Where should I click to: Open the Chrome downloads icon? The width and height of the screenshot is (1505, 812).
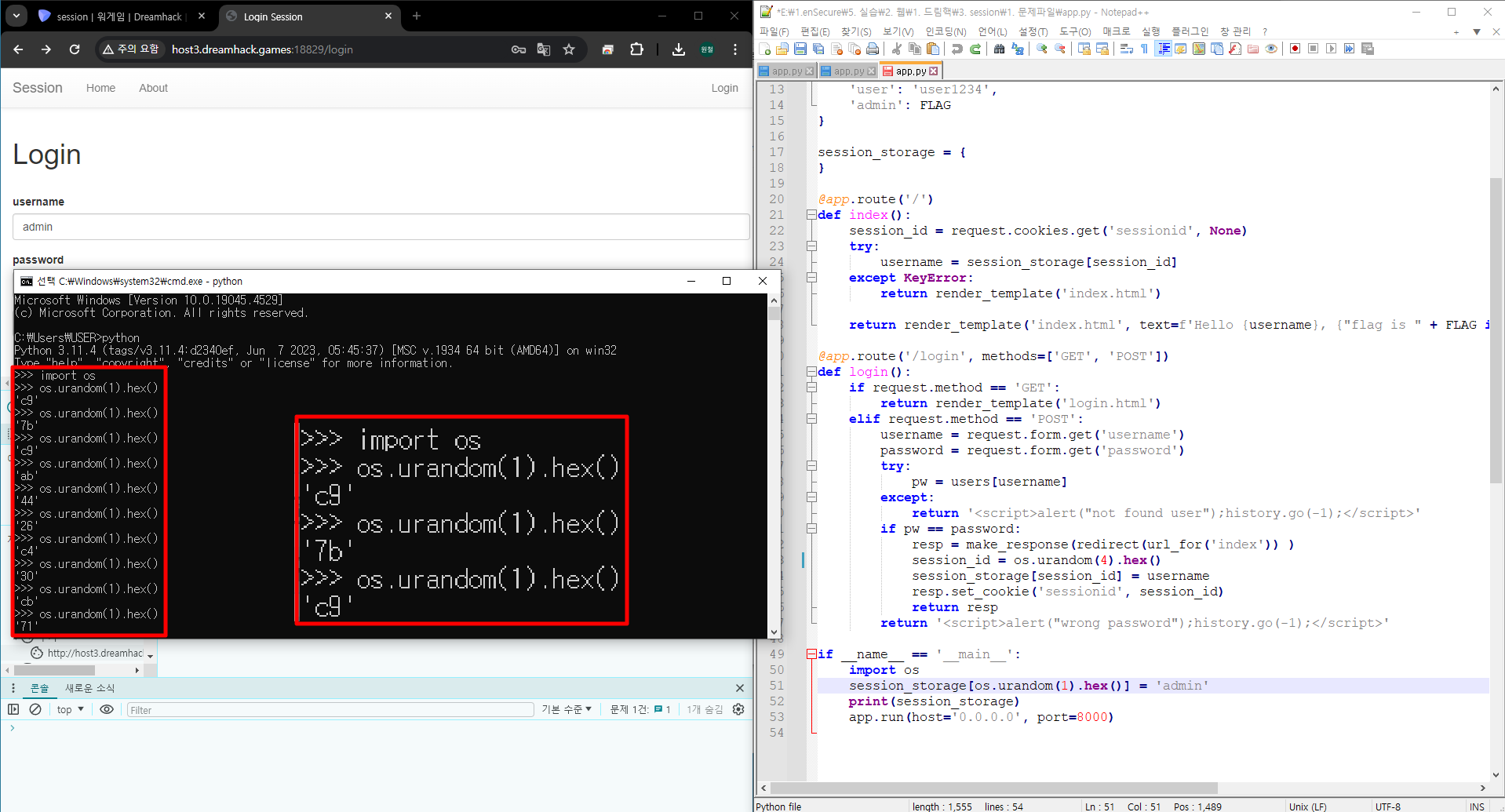click(x=679, y=49)
